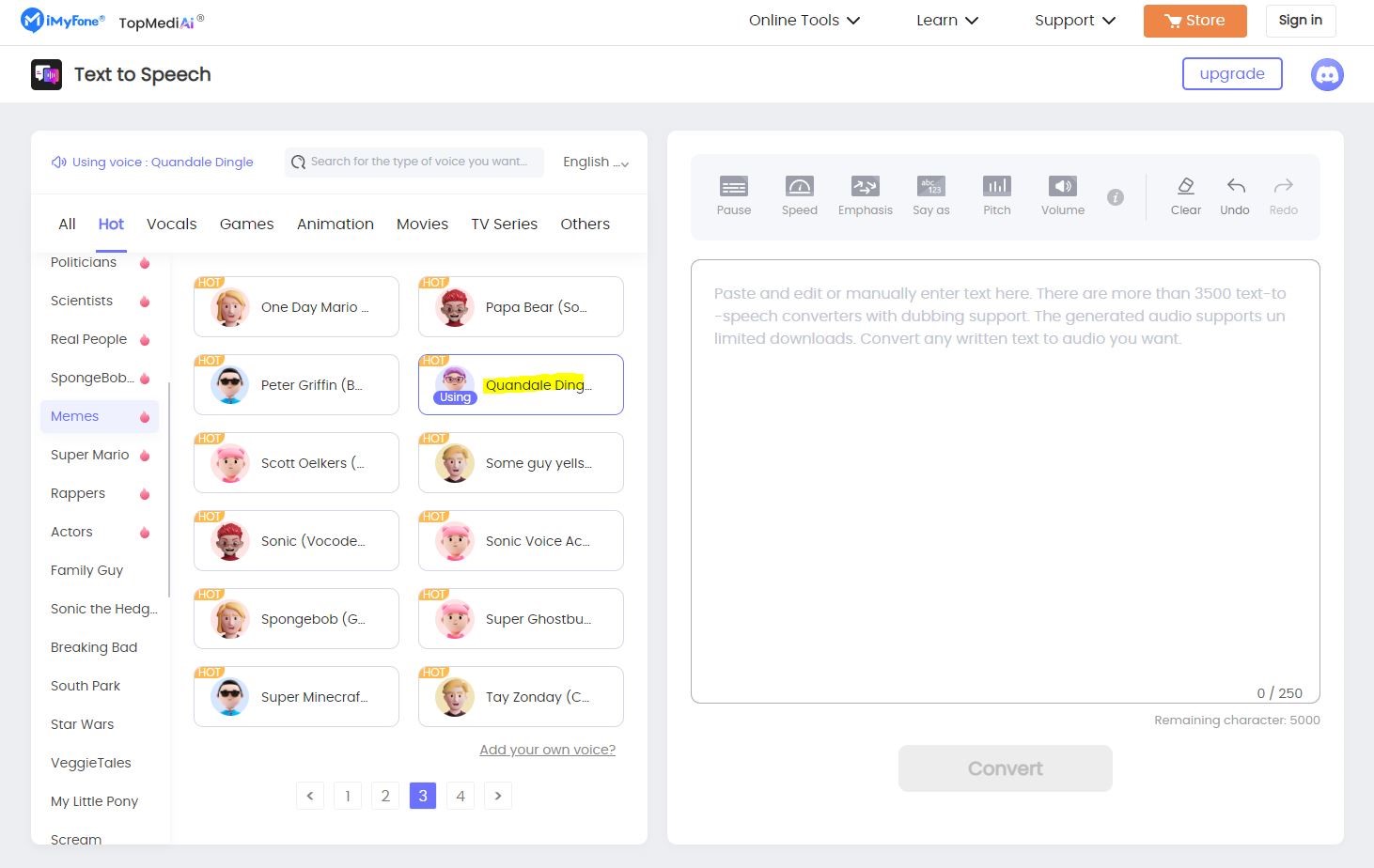1374x868 pixels.
Task: Open the Discord icon button
Action: [1327, 74]
